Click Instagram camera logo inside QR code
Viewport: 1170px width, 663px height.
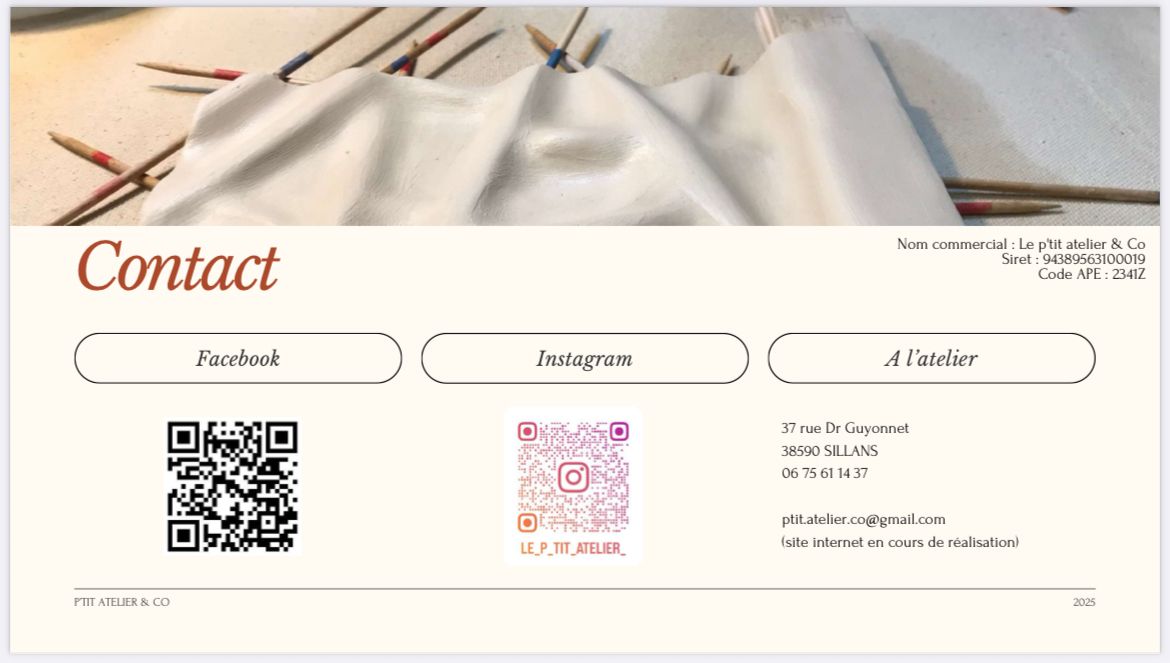573,477
